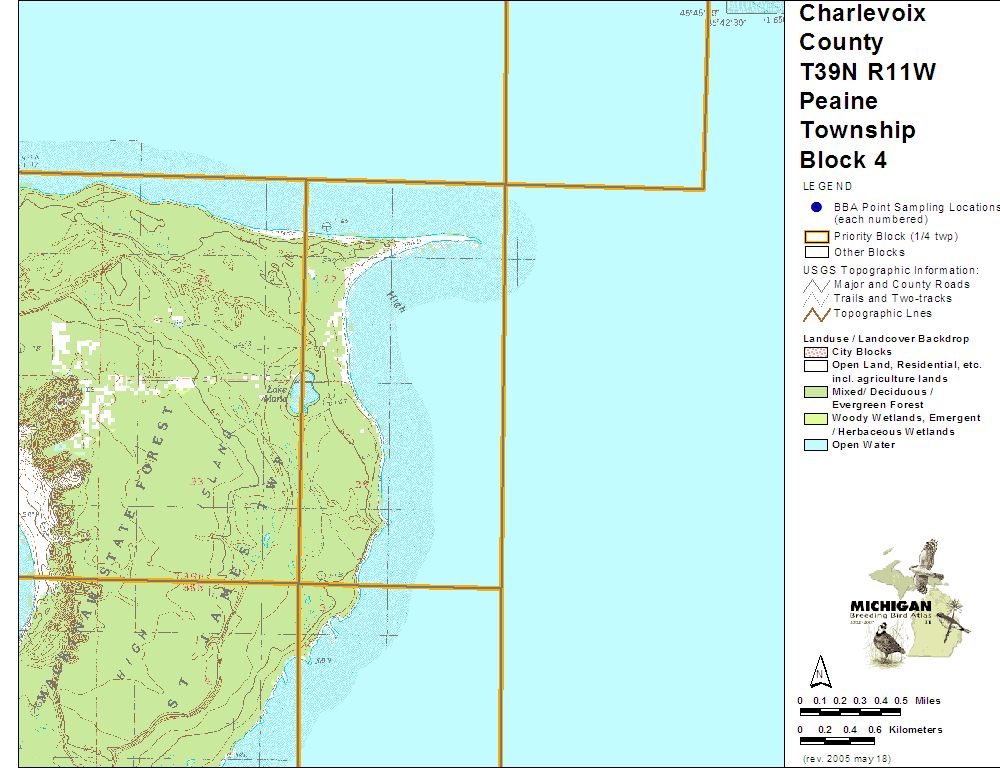Click the Block 4 title text
Viewport: 1000px width, 768px height.
tap(843, 160)
